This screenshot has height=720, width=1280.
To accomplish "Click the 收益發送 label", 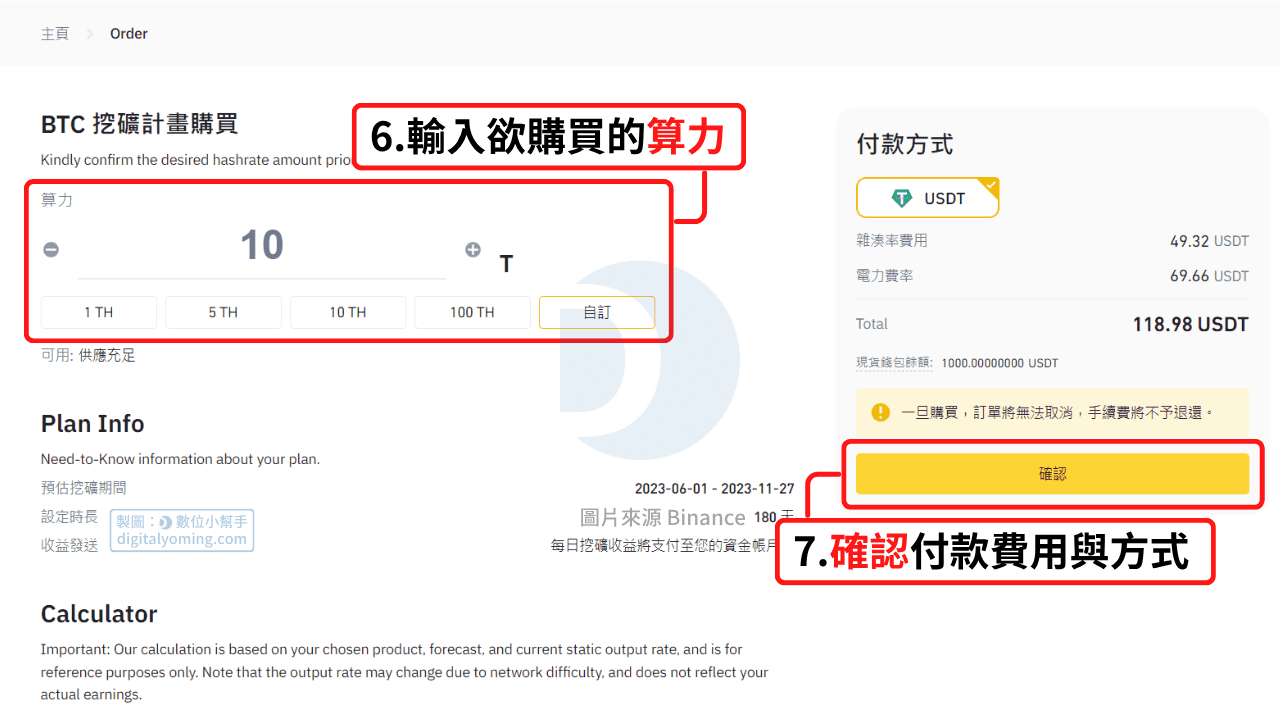I will click(x=70, y=546).
